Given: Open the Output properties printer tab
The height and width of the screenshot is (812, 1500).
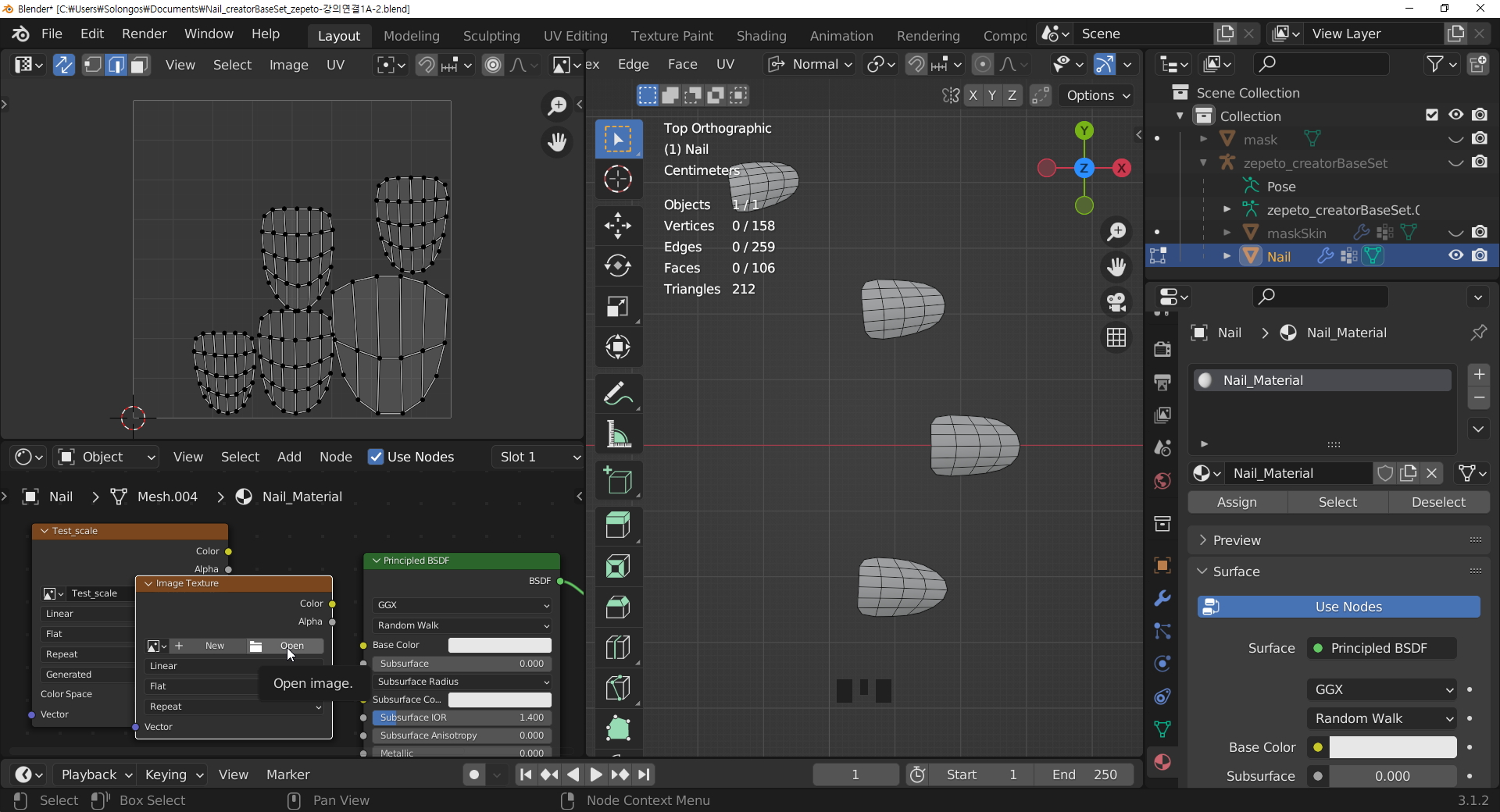Looking at the screenshot, I should tap(1162, 383).
